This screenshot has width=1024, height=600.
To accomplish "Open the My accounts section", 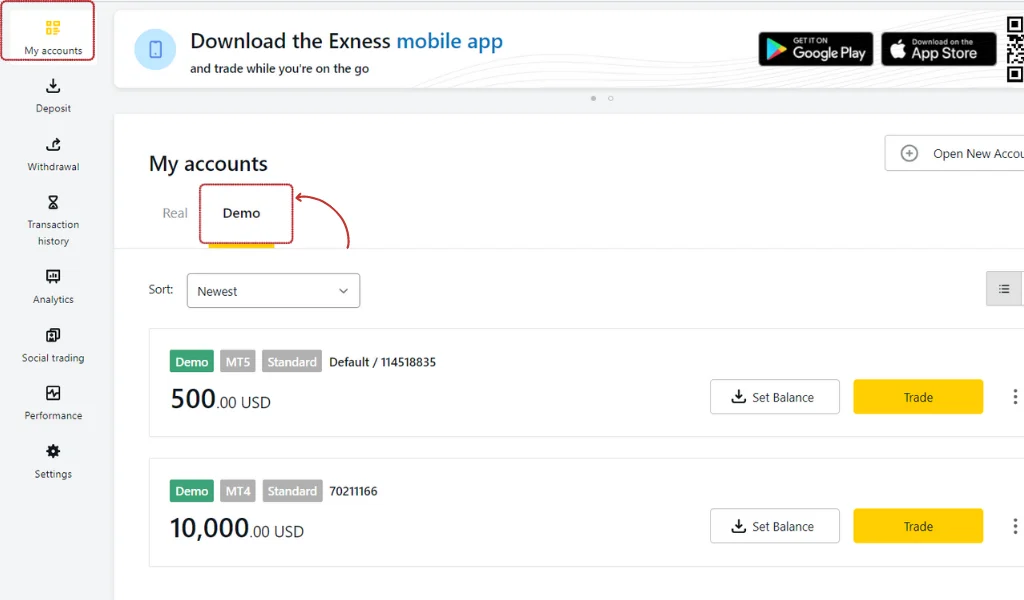I will (48, 30).
